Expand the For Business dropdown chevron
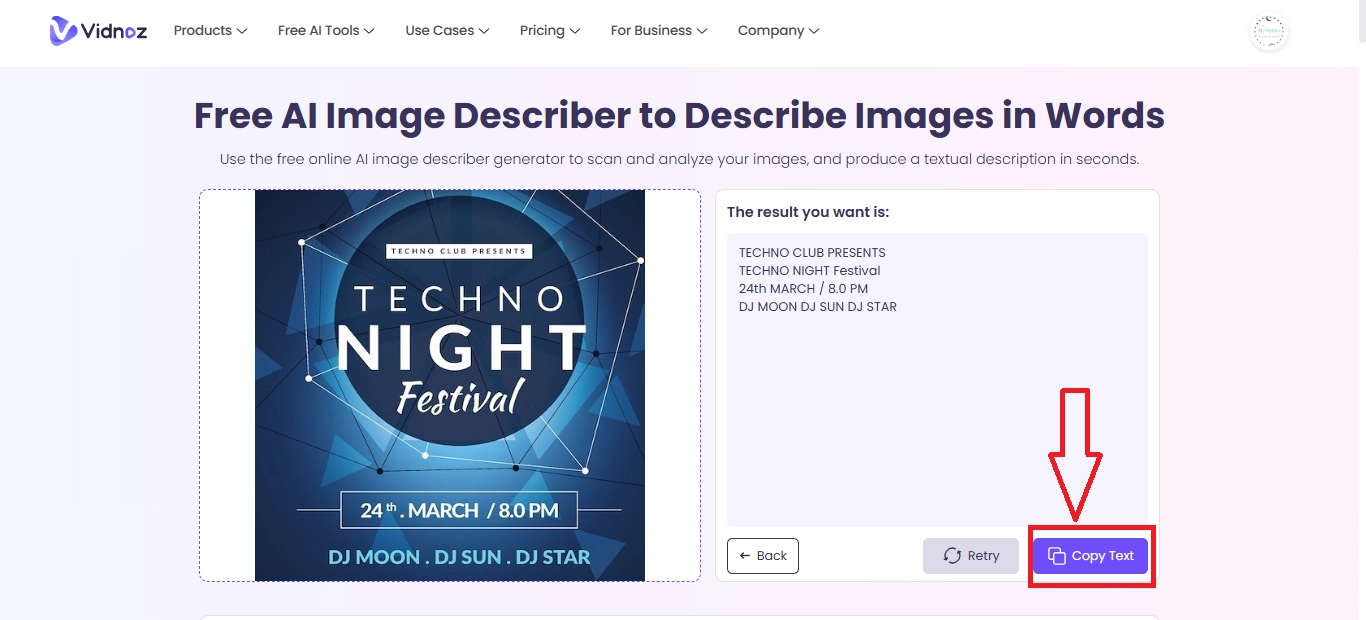This screenshot has height=620, width=1366. point(702,31)
